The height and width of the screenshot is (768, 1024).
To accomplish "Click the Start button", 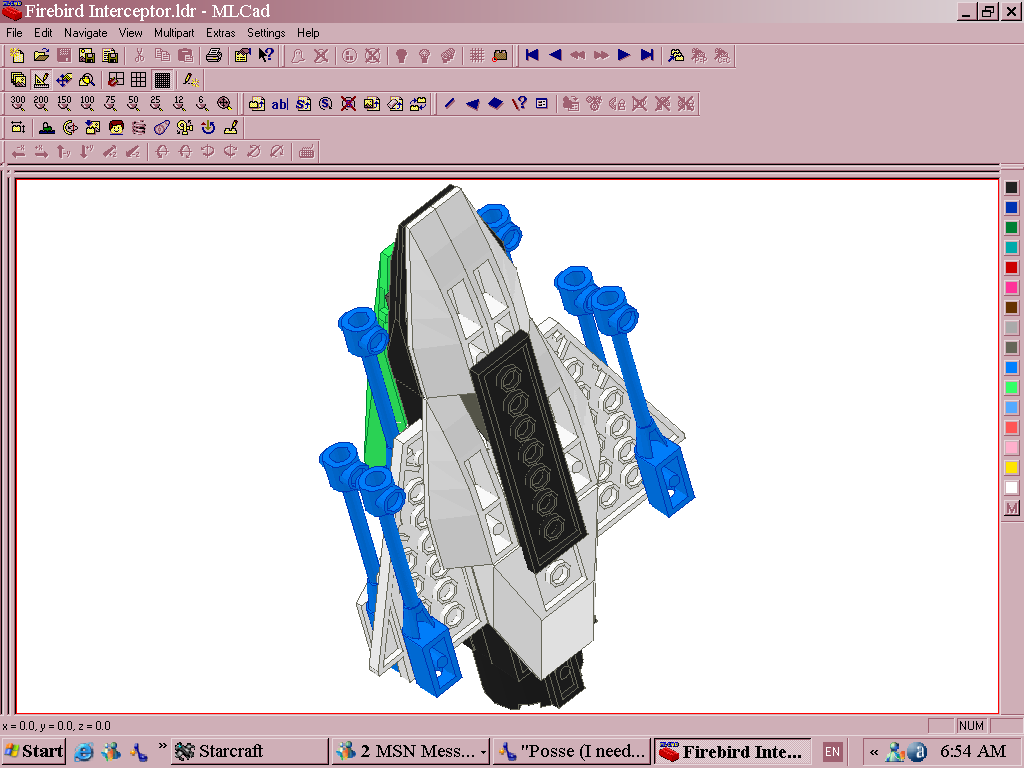I will [x=34, y=751].
